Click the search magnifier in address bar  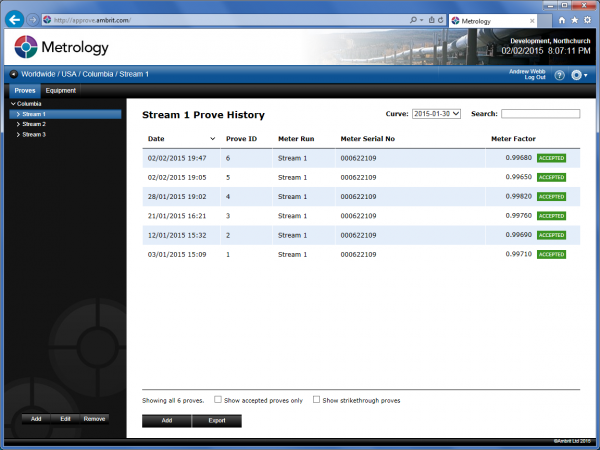(x=413, y=20)
